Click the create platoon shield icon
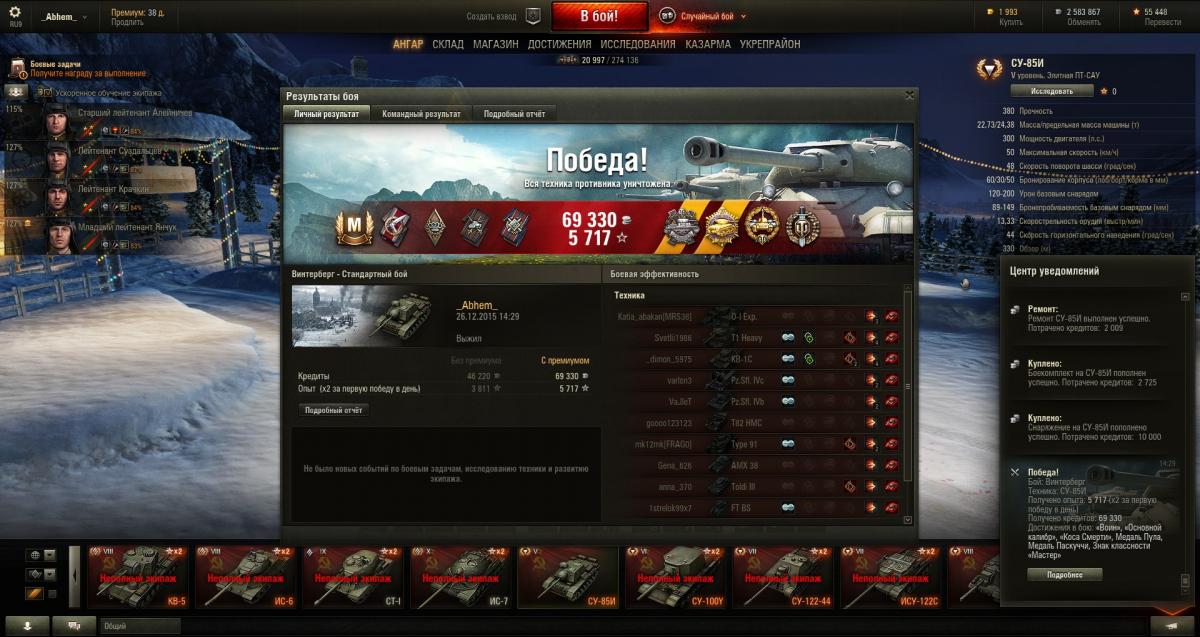The image size is (1200, 637). click(533, 16)
